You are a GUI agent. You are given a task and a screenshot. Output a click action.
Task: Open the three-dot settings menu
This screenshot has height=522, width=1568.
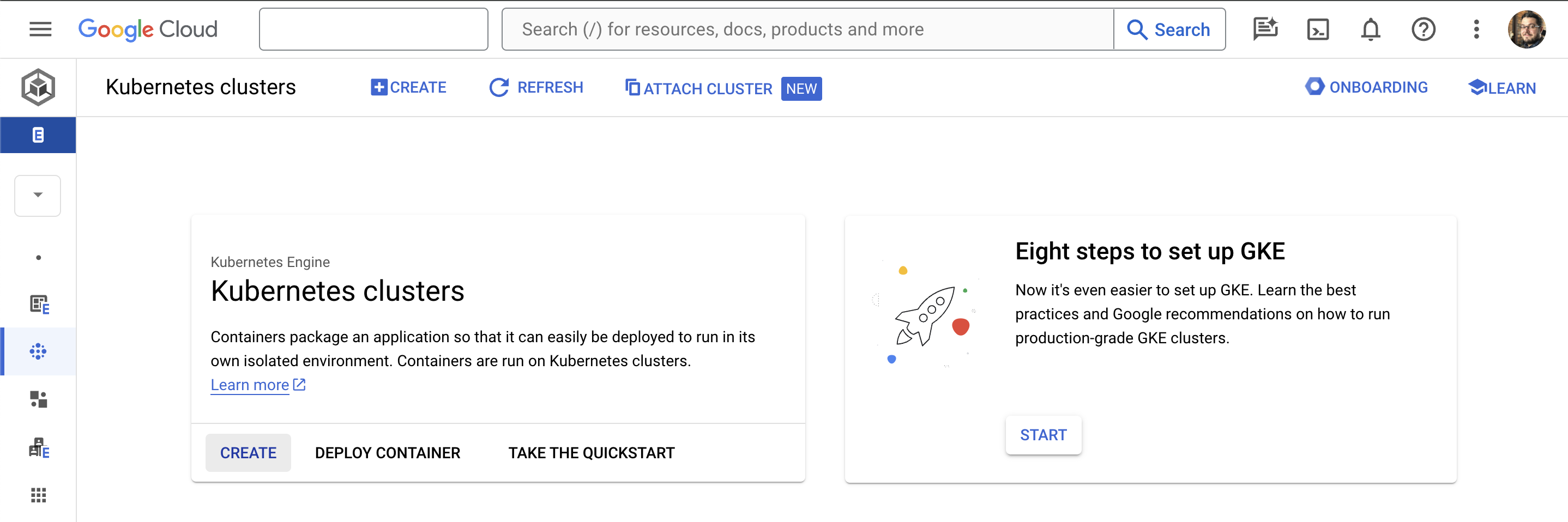pyautogui.click(x=1476, y=29)
